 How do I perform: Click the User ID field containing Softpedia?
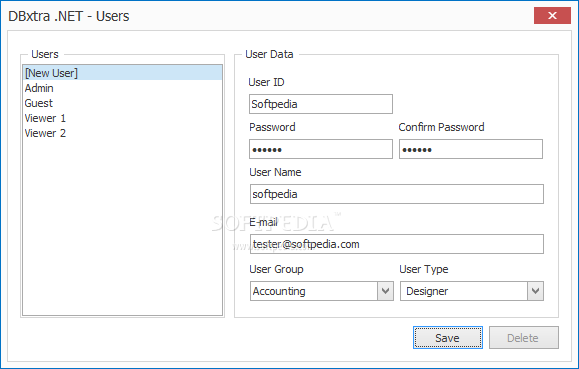[x=321, y=104]
